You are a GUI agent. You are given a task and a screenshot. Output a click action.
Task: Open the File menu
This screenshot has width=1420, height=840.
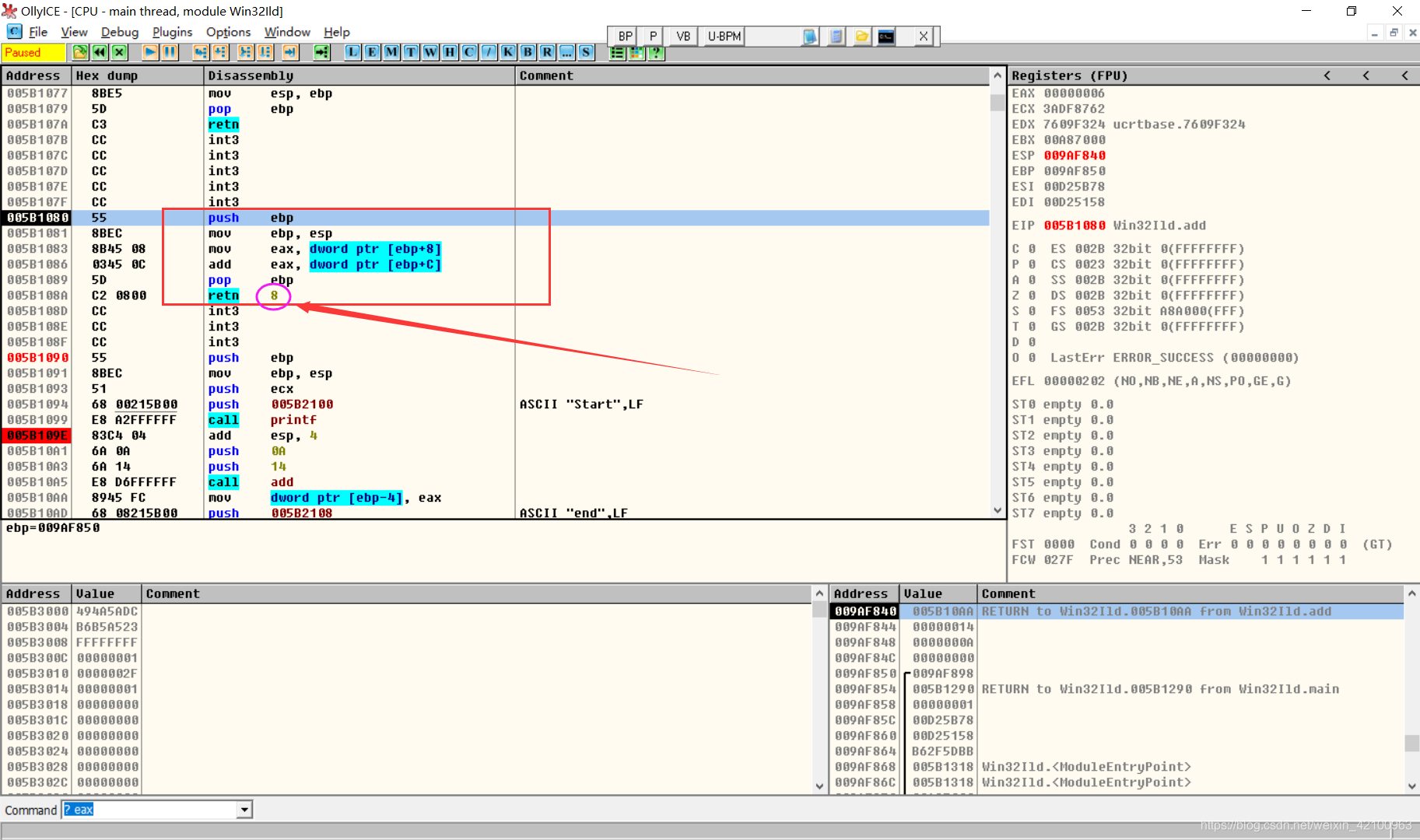pos(38,32)
